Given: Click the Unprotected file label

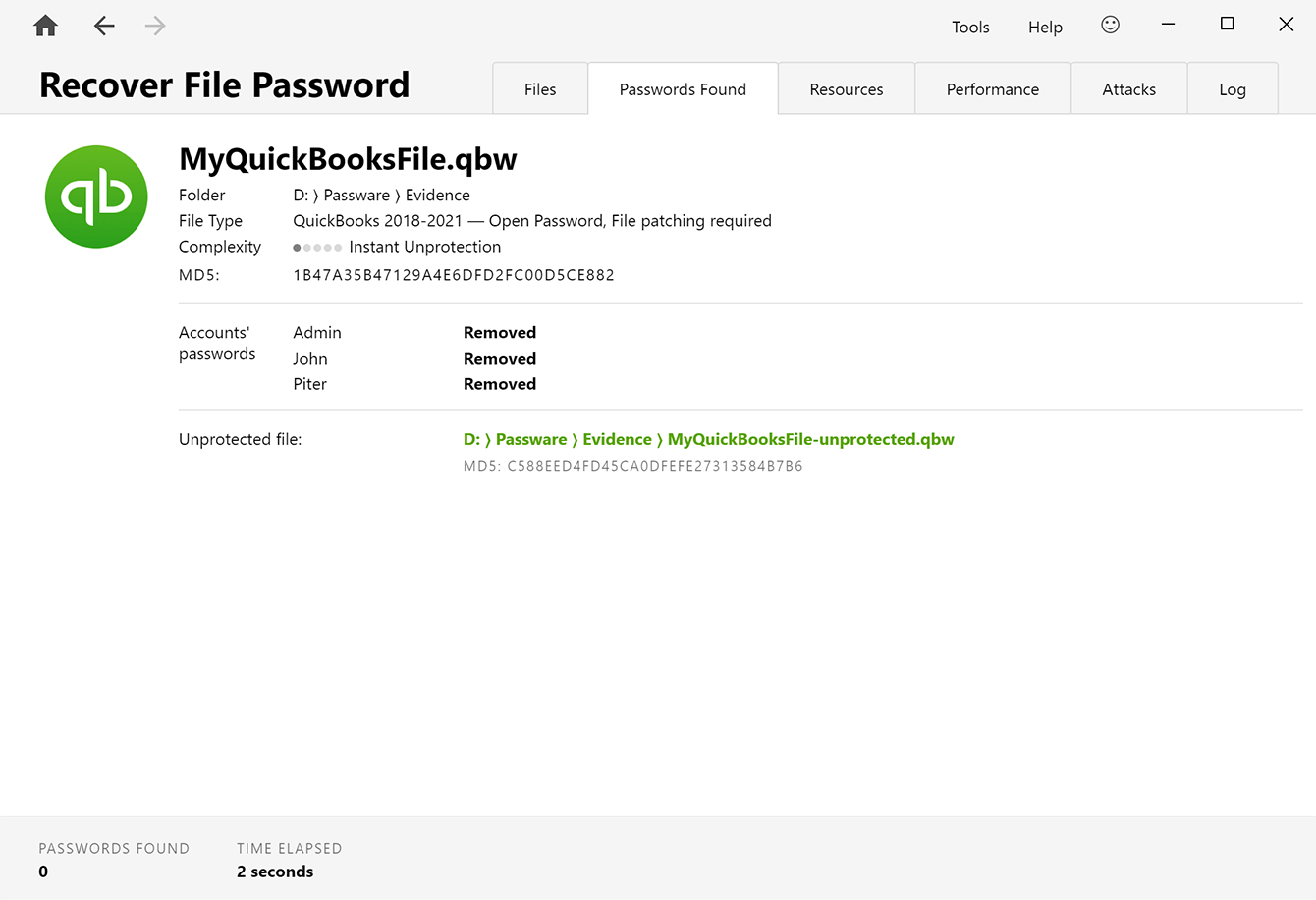Looking at the screenshot, I should (x=241, y=439).
